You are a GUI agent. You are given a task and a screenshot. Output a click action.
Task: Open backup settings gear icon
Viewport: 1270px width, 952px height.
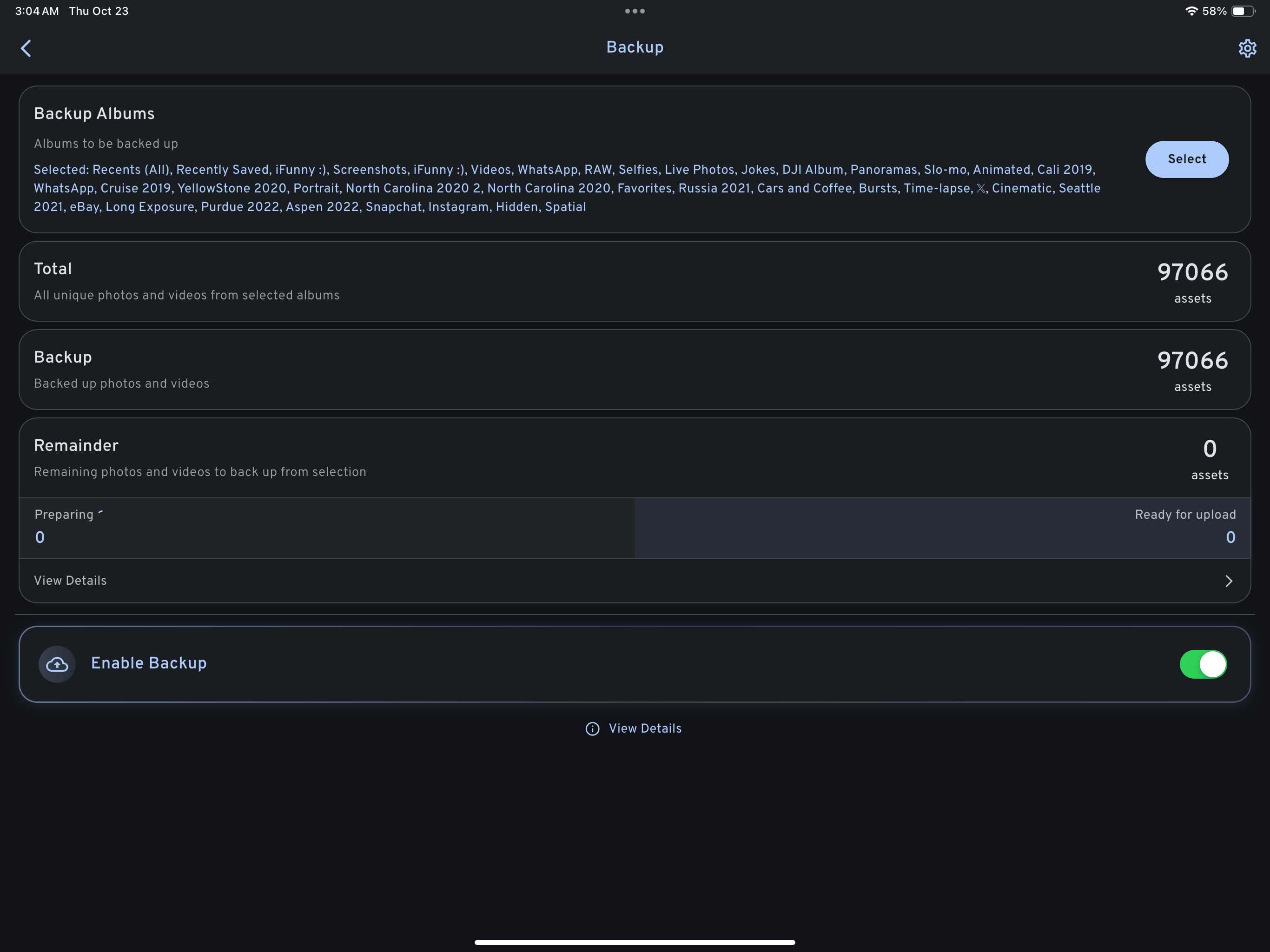[1247, 48]
